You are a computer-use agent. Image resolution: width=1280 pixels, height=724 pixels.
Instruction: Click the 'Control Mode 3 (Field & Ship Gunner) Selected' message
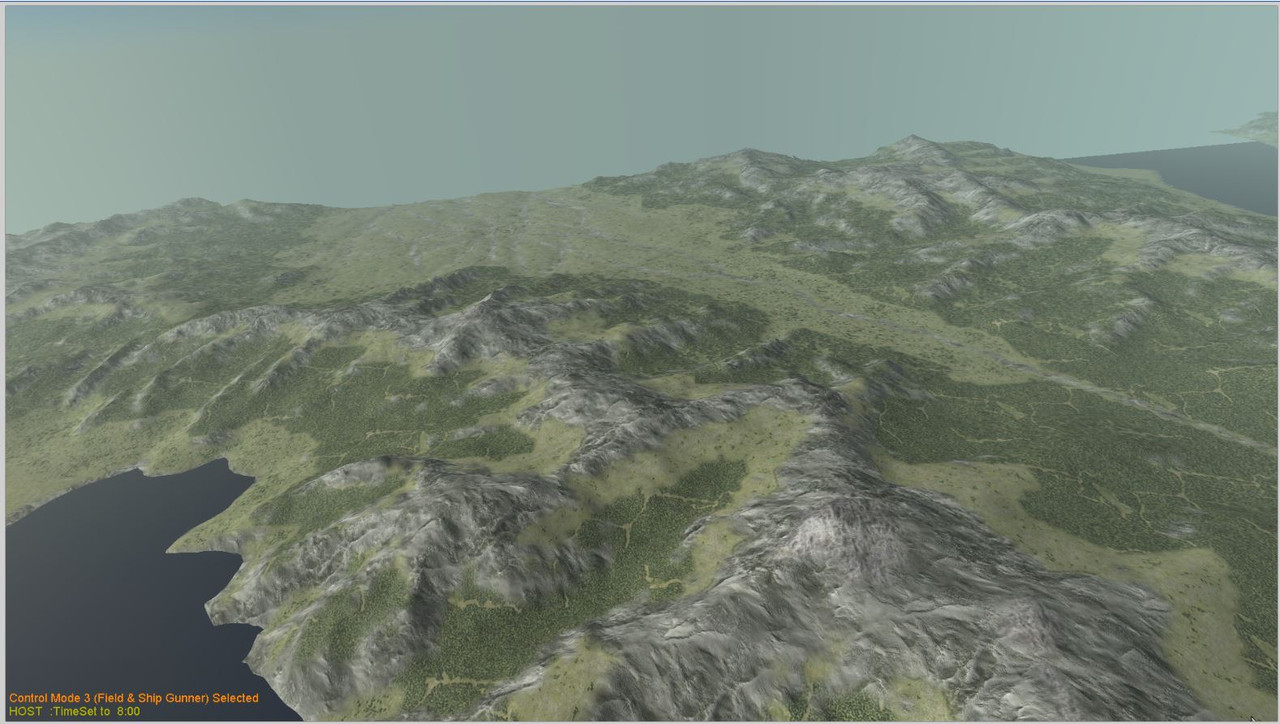point(134,698)
